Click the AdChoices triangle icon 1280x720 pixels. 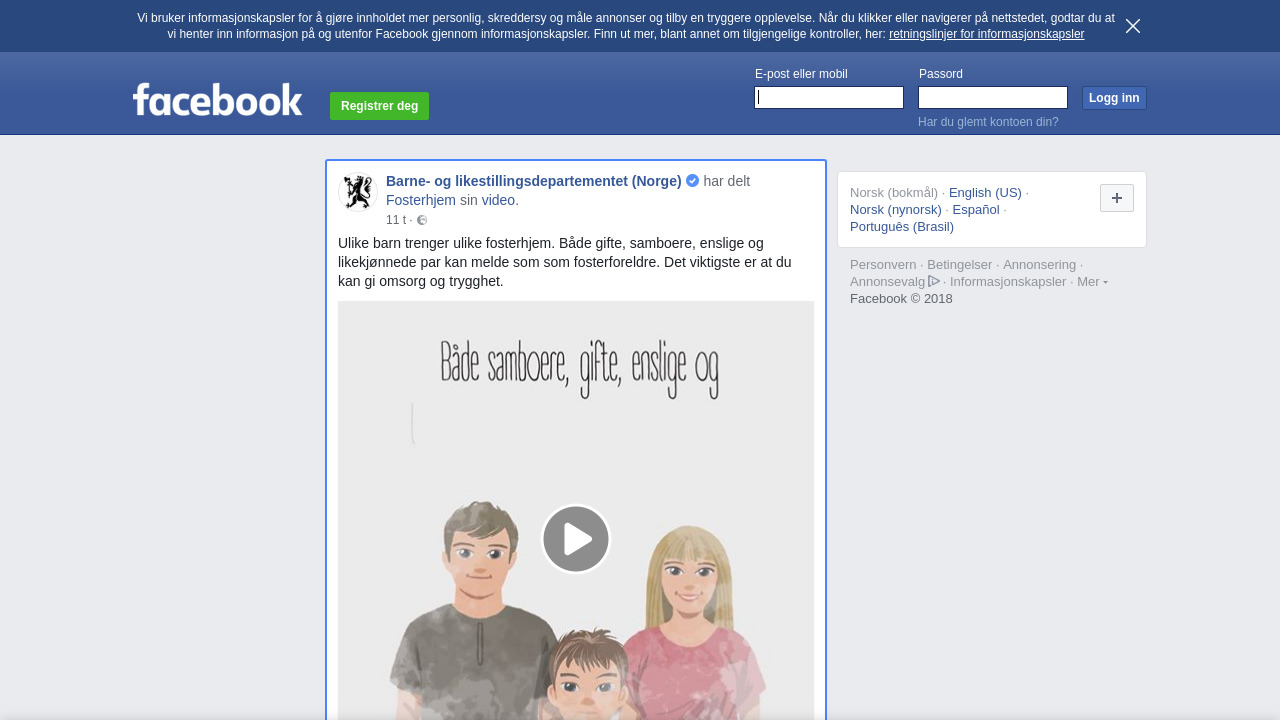point(934,281)
